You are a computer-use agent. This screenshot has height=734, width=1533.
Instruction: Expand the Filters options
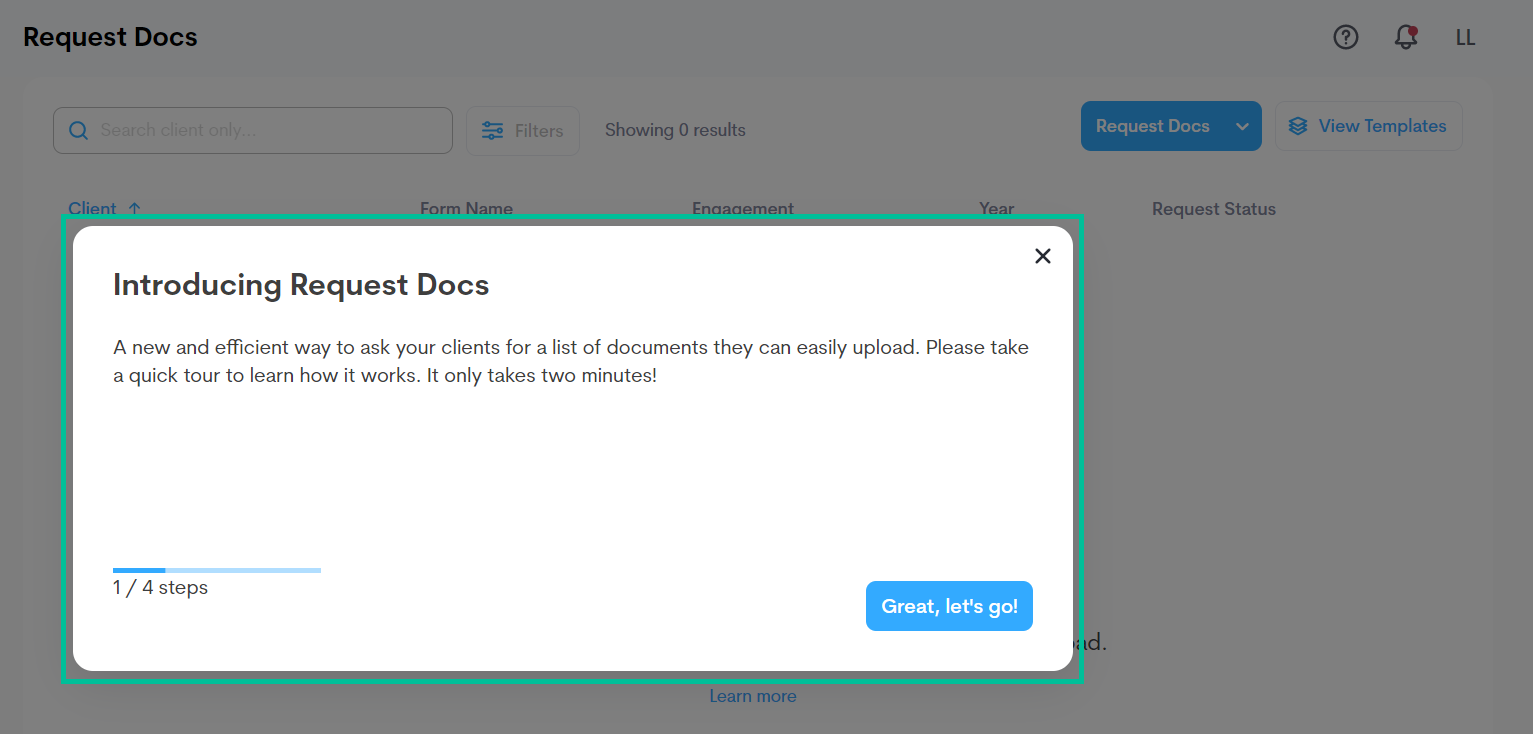522,130
